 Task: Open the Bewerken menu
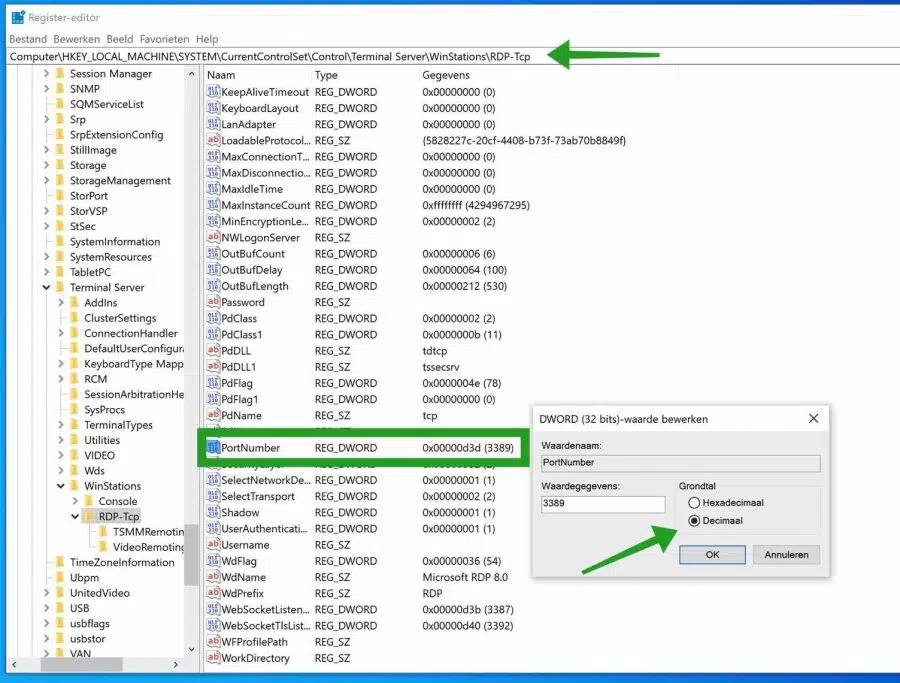76,39
